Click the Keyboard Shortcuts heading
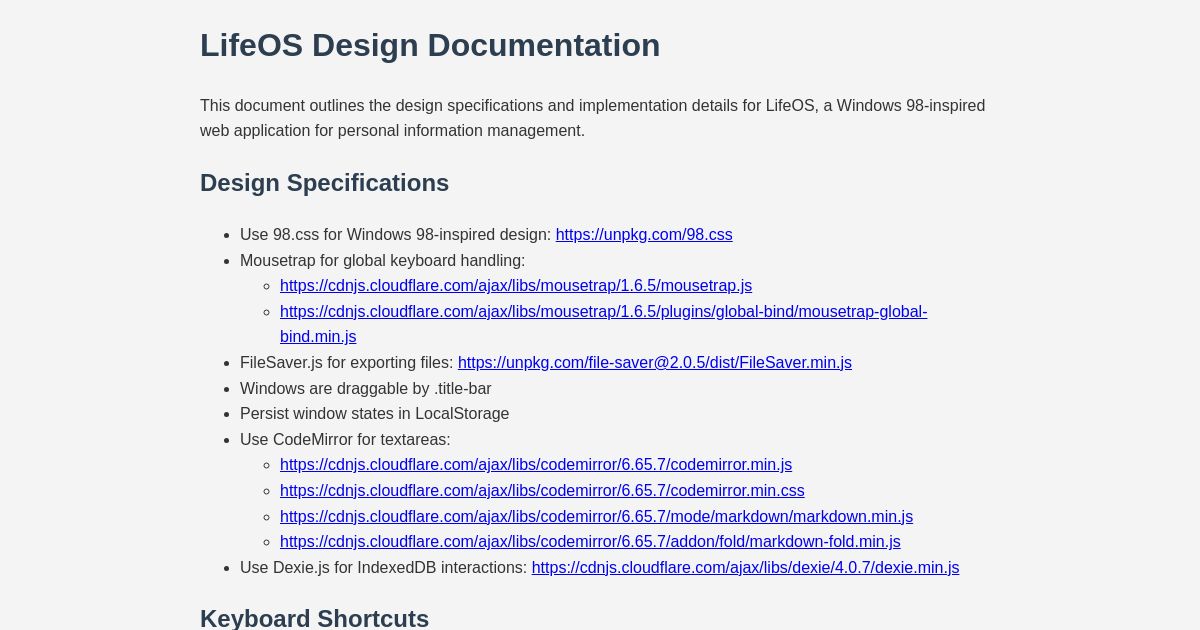 tap(314, 617)
